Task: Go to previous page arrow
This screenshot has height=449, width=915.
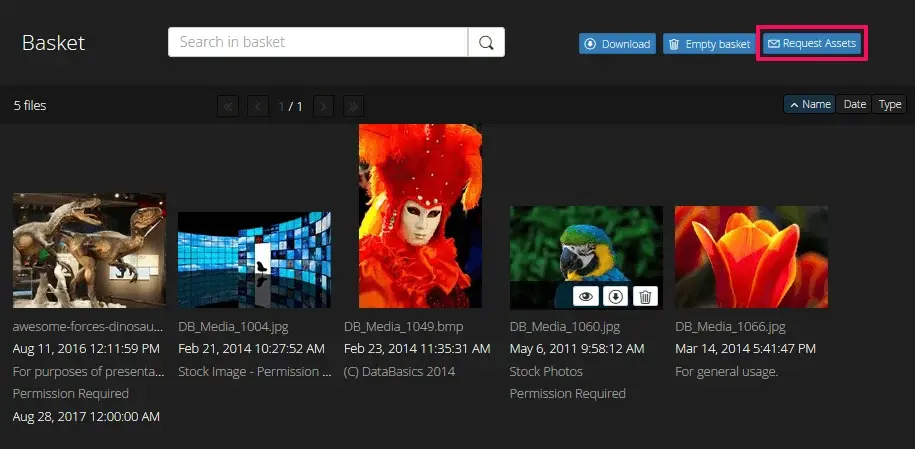Action: pos(258,105)
